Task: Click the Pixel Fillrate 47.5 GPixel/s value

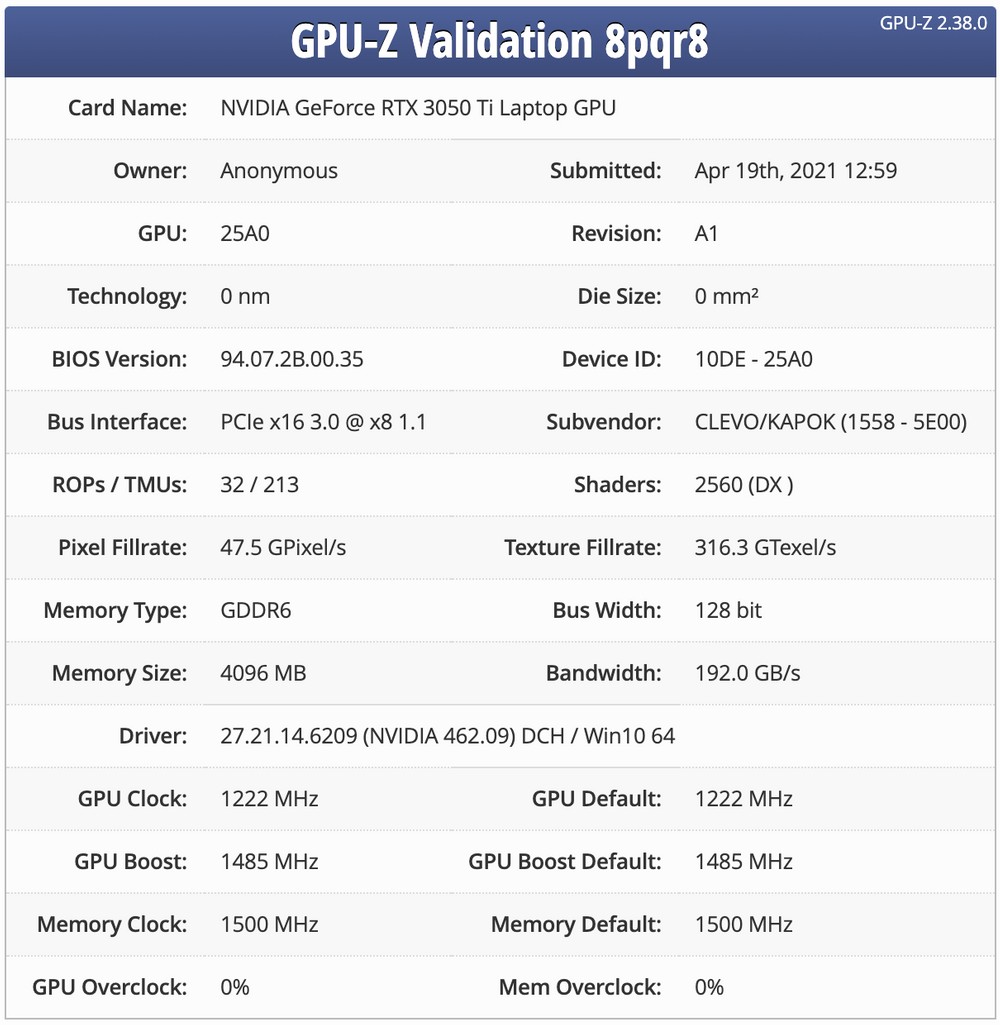Action: [x=283, y=548]
